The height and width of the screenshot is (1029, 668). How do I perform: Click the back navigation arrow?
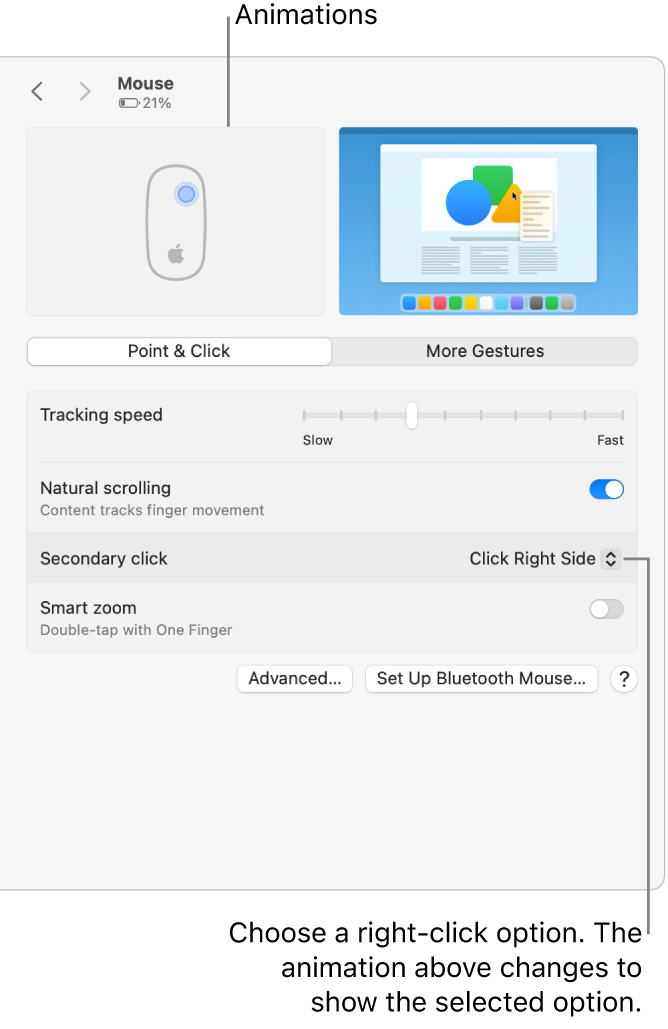click(37, 91)
